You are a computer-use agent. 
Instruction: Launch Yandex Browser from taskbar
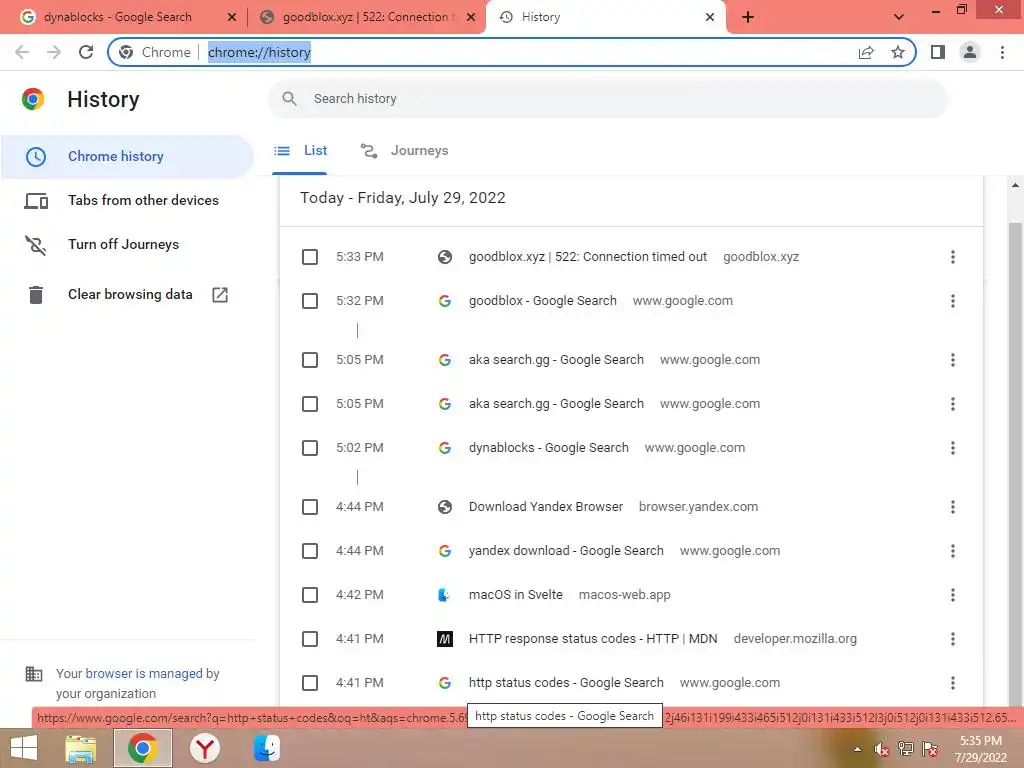tap(205, 748)
